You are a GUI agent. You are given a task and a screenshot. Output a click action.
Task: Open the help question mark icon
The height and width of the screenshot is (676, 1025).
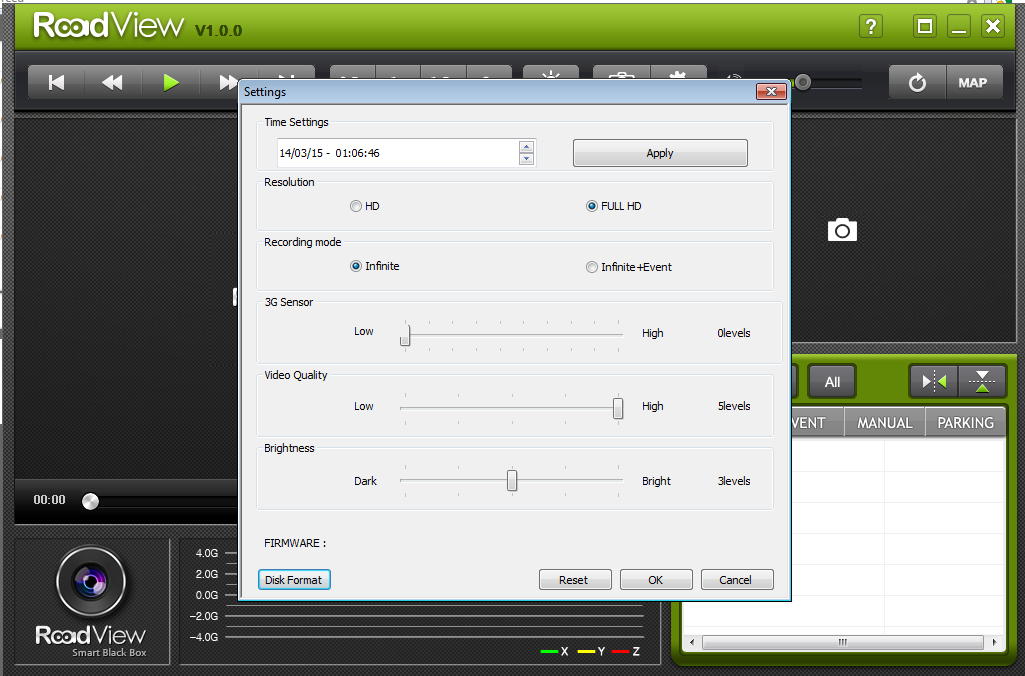[871, 27]
